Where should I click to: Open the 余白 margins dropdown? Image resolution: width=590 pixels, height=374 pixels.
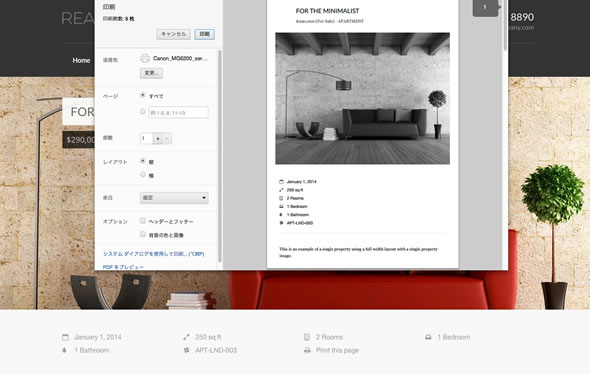tap(174, 198)
